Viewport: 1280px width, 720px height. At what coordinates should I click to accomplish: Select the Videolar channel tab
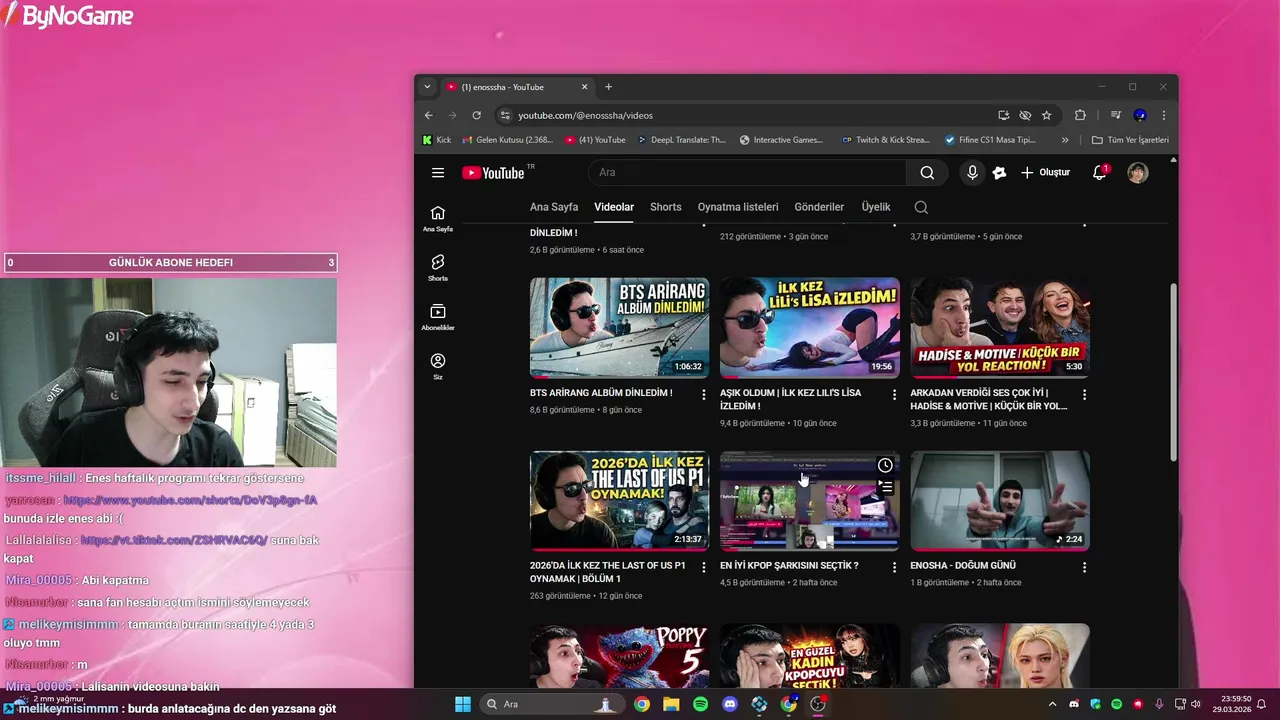click(614, 207)
